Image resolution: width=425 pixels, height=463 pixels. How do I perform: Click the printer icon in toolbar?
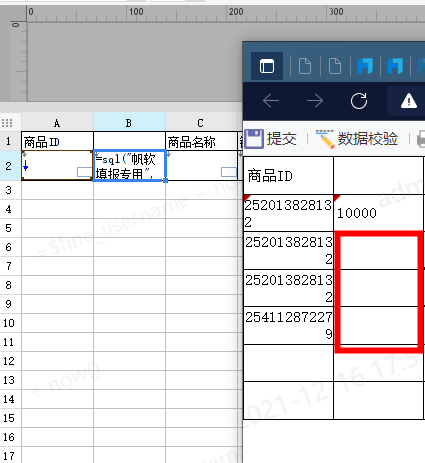coord(421,139)
